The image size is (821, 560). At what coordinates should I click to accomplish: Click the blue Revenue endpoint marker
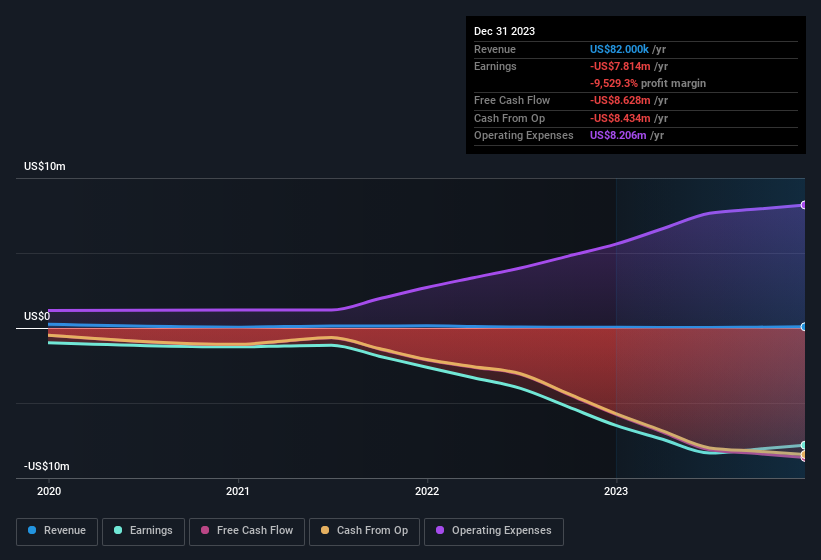pyautogui.click(x=804, y=327)
